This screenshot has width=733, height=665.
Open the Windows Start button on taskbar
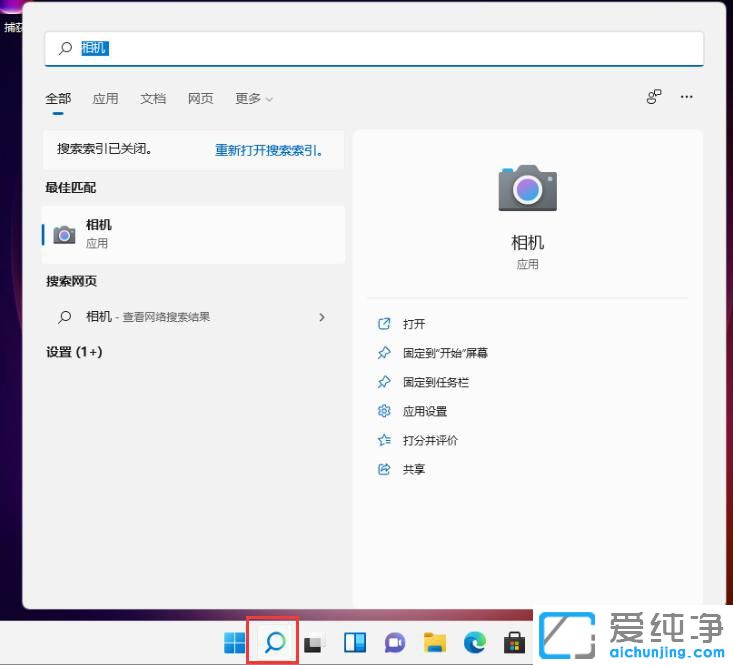pyautogui.click(x=234, y=643)
